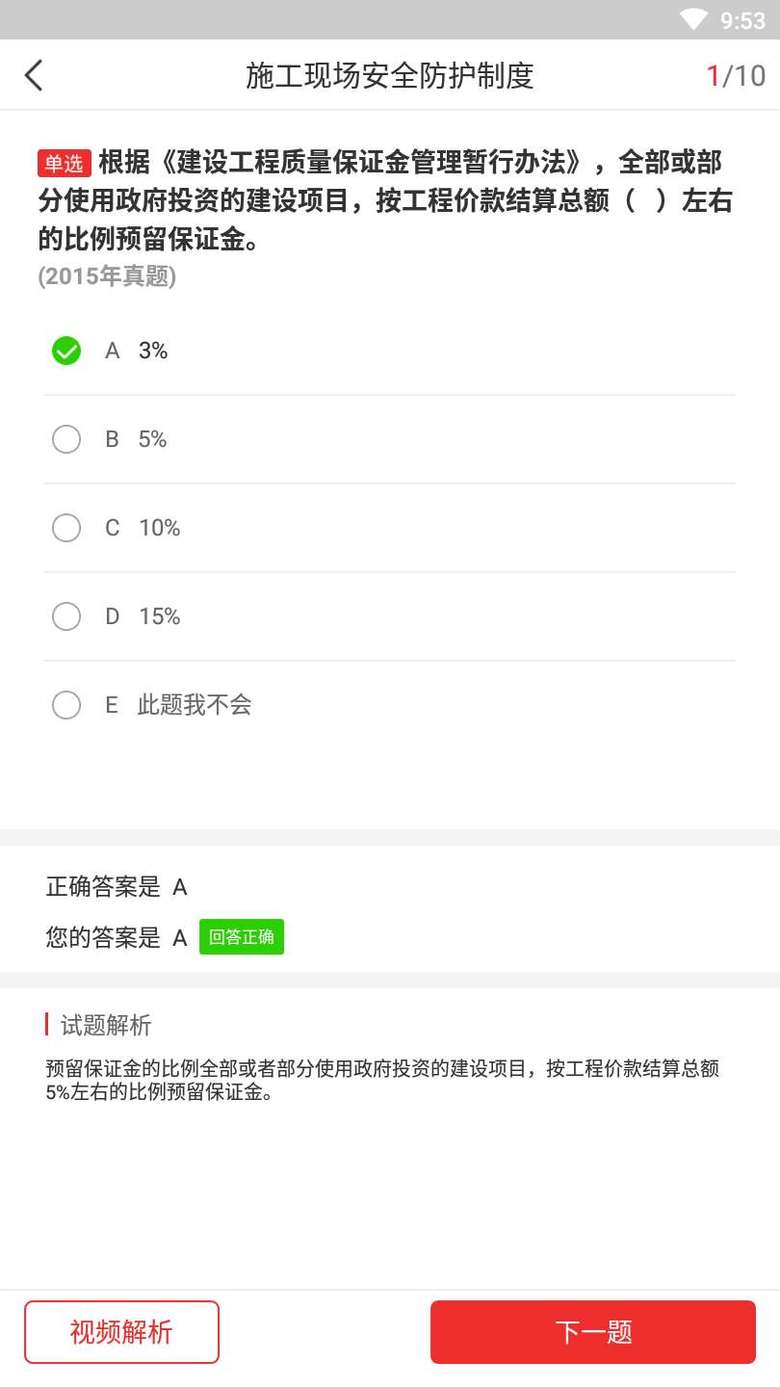Tap the red 单选 question type badge
The height and width of the screenshot is (1387, 780).
[64, 163]
